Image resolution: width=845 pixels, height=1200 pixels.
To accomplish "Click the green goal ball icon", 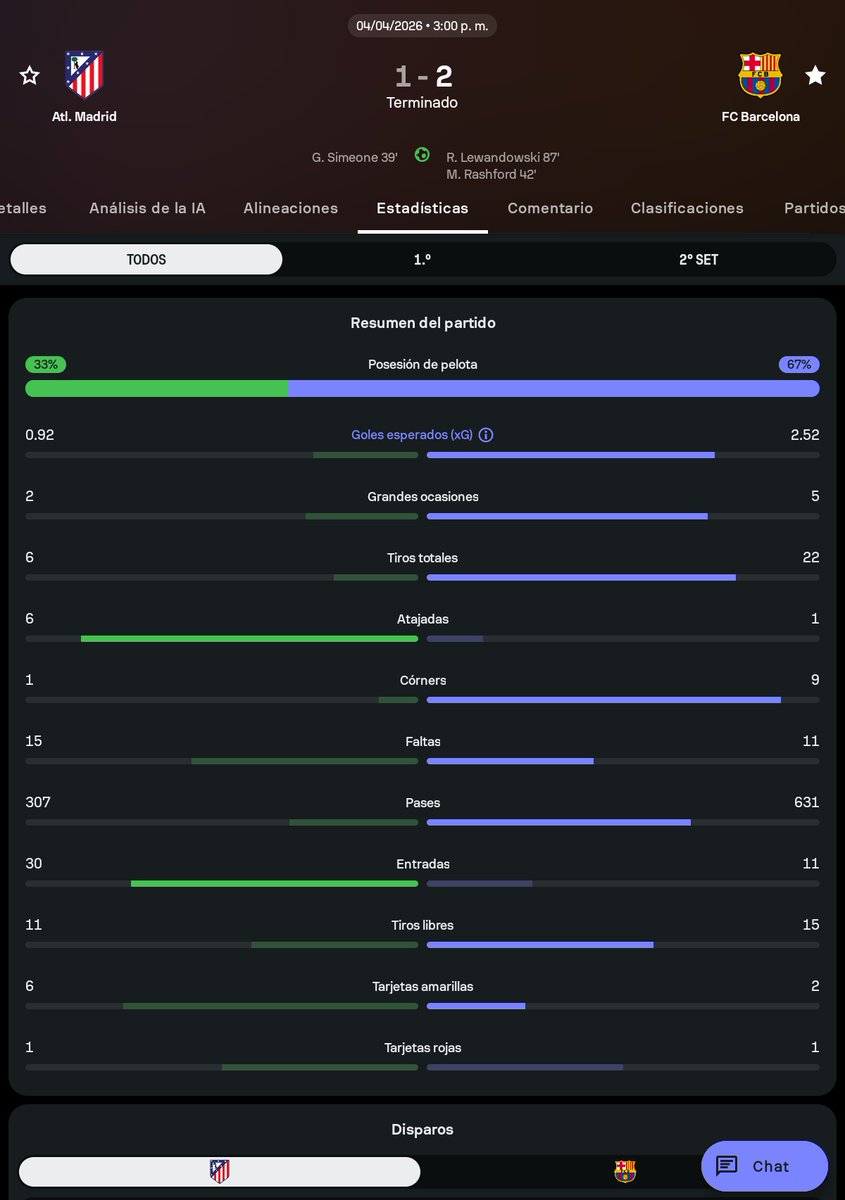I will tap(422, 155).
